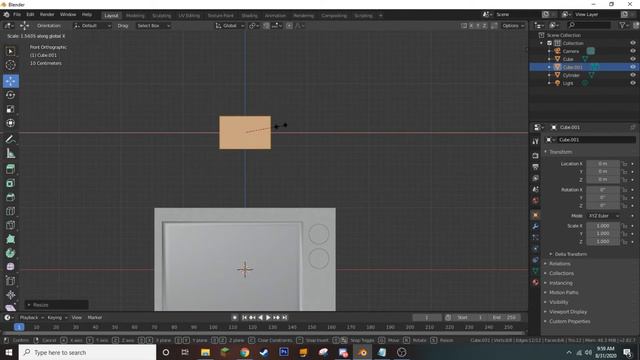Click the Location X value field
640x360 pixels.
pyautogui.click(x=603, y=164)
